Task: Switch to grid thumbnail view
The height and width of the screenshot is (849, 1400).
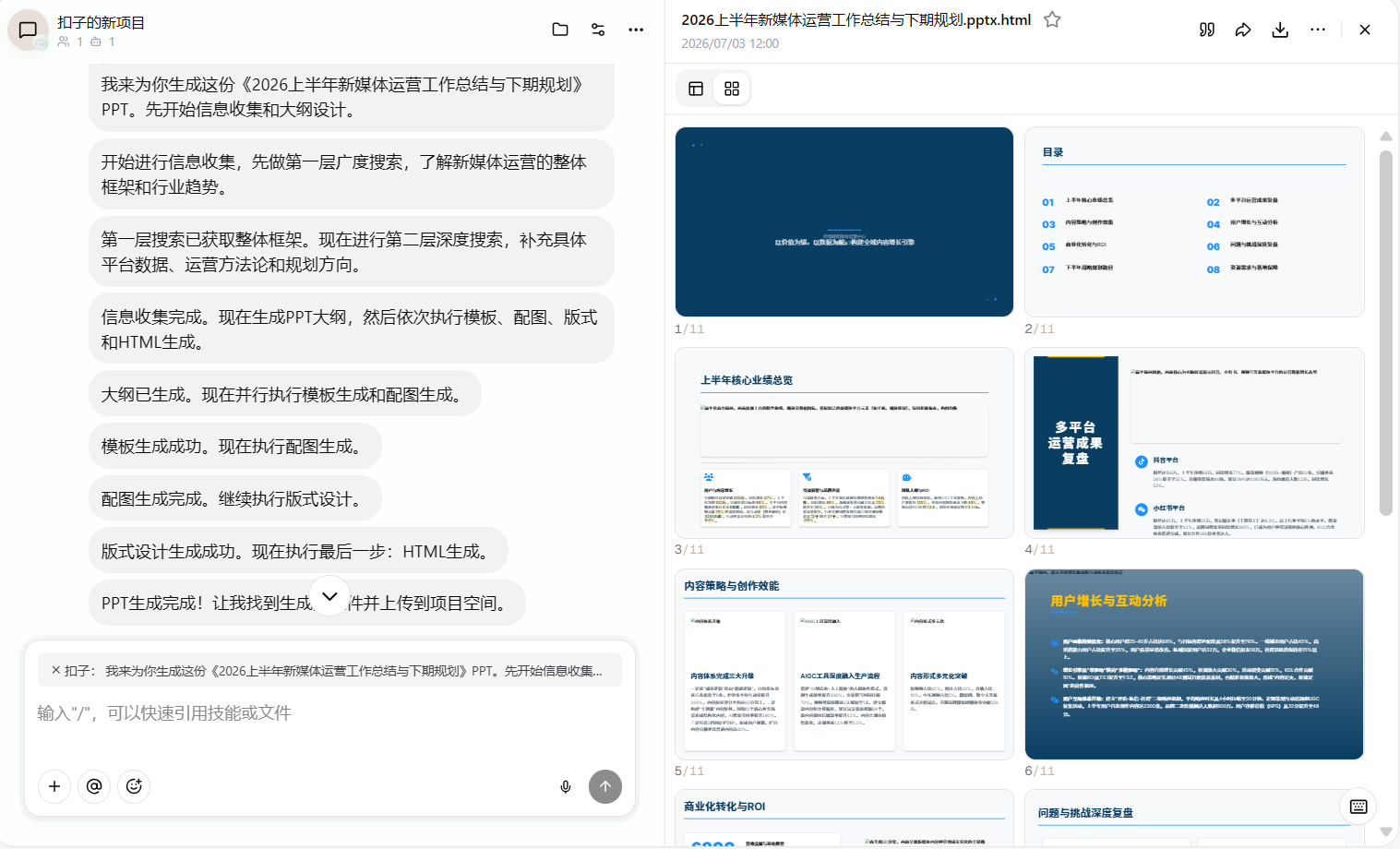Action: coord(732,89)
